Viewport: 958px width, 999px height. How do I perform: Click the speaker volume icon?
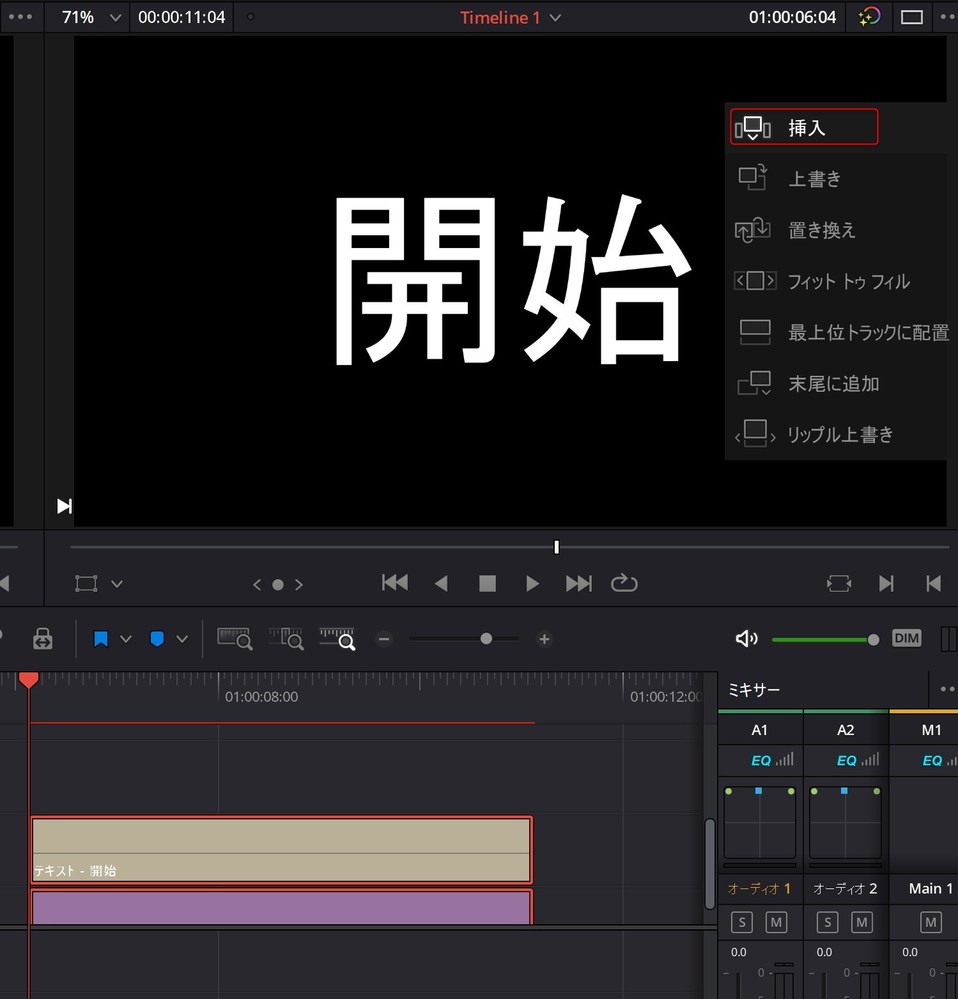[746, 638]
